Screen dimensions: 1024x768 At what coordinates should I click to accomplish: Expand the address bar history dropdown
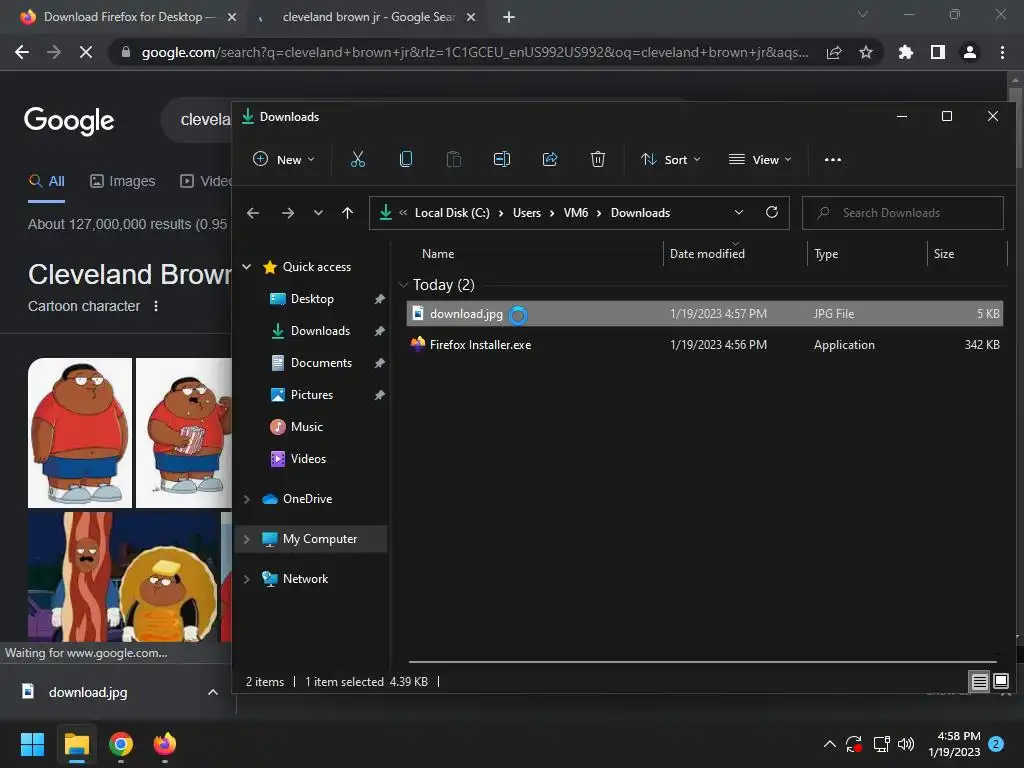pos(739,212)
